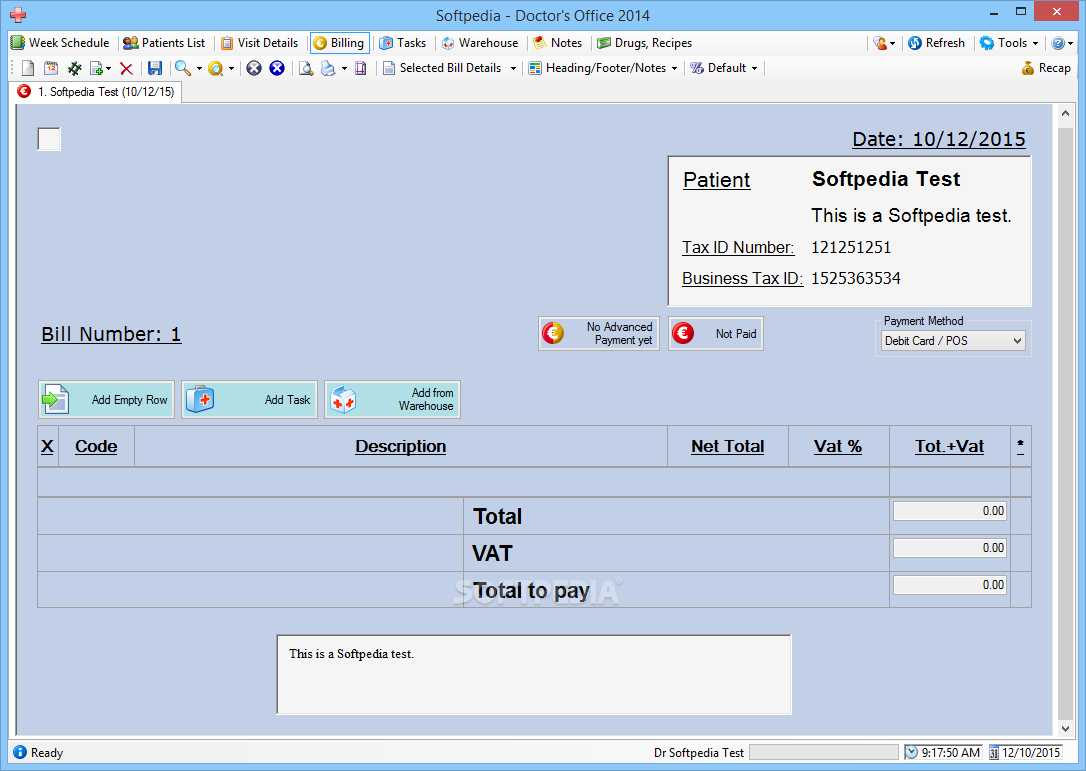Click the info icon beside Ready
This screenshot has height=771, width=1086.
tap(20, 752)
